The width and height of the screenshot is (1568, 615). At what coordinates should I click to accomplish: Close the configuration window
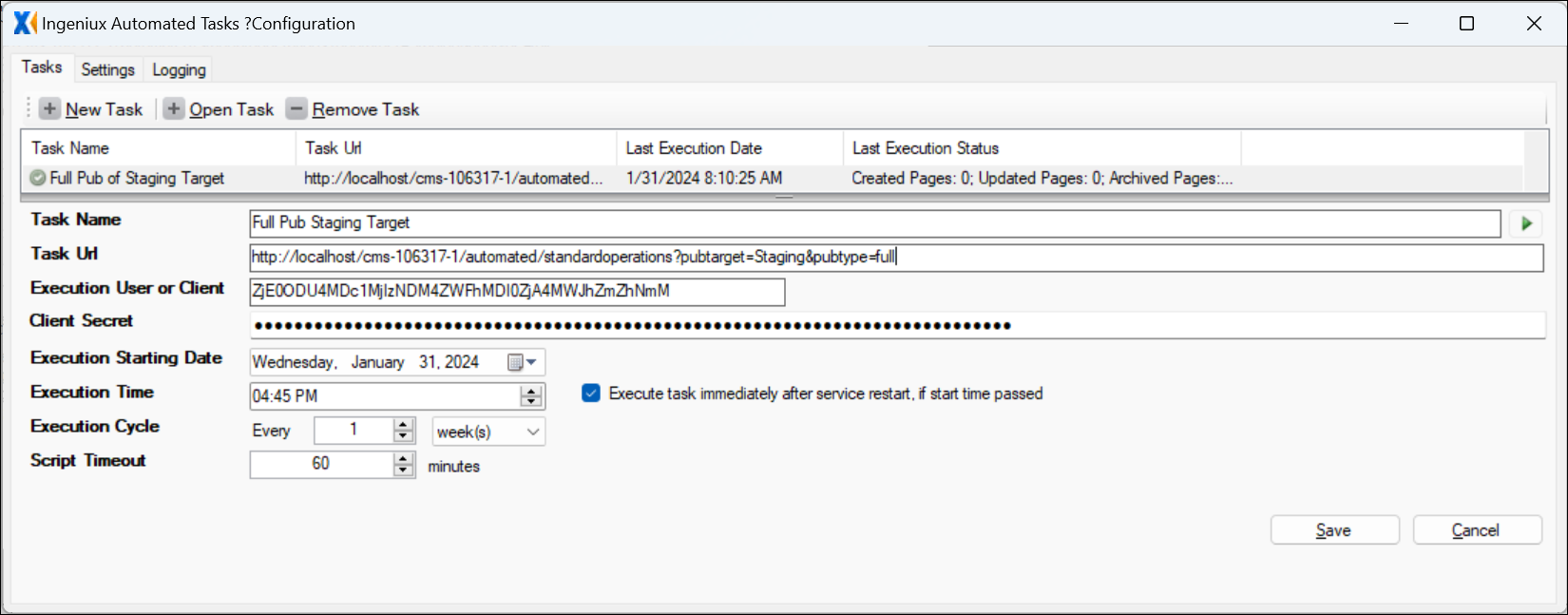point(1534,24)
